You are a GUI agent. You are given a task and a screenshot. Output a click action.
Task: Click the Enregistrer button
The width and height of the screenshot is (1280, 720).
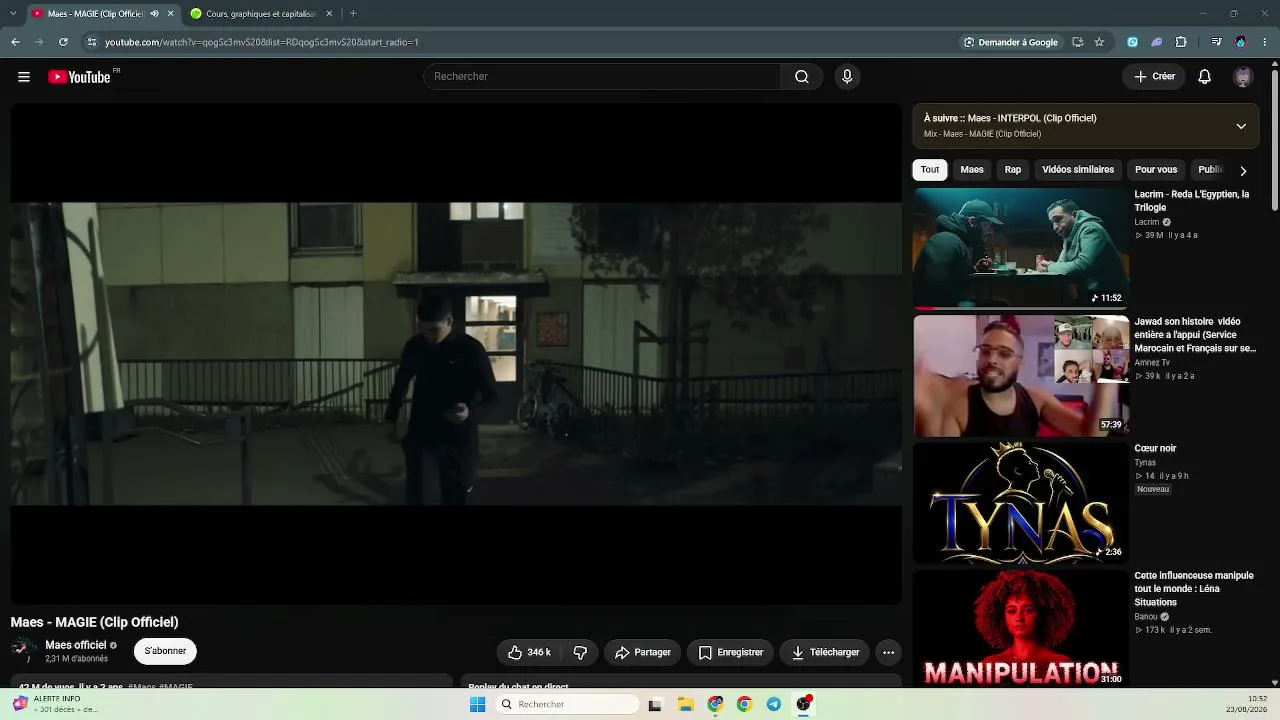tap(731, 652)
